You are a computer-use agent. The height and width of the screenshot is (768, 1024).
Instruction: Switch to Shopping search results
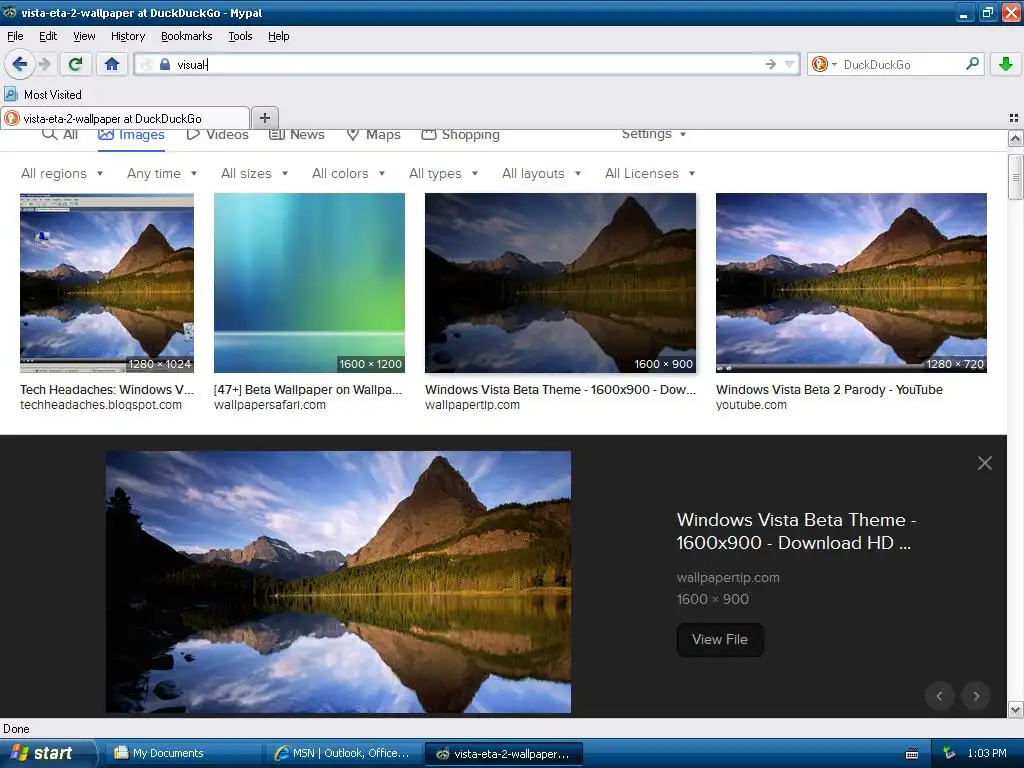coord(460,135)
